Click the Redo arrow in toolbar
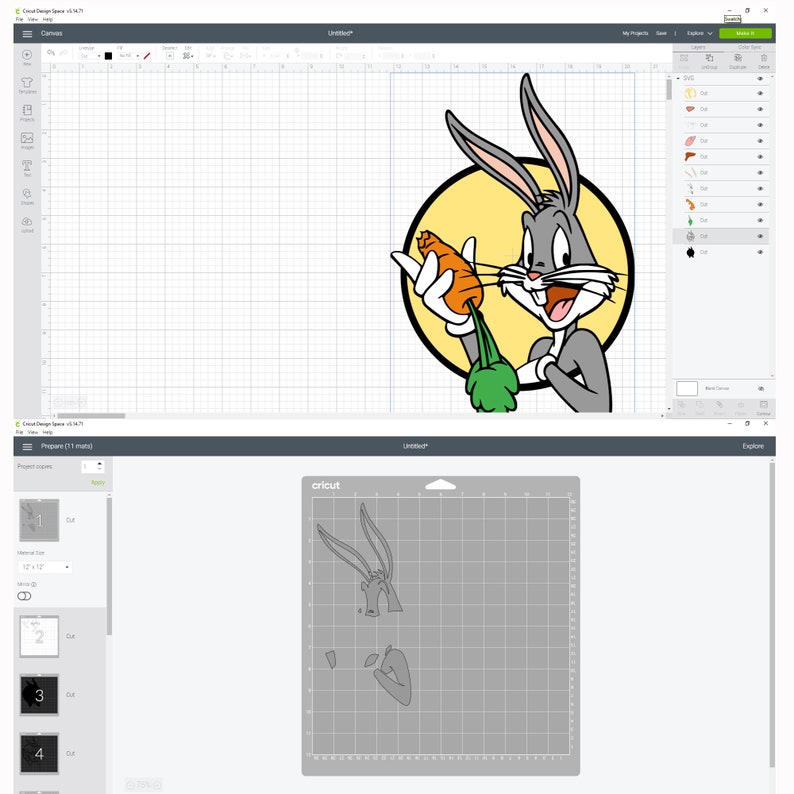Image resolution: width=794 pixels, height=794 pixels. click(64, 53)
